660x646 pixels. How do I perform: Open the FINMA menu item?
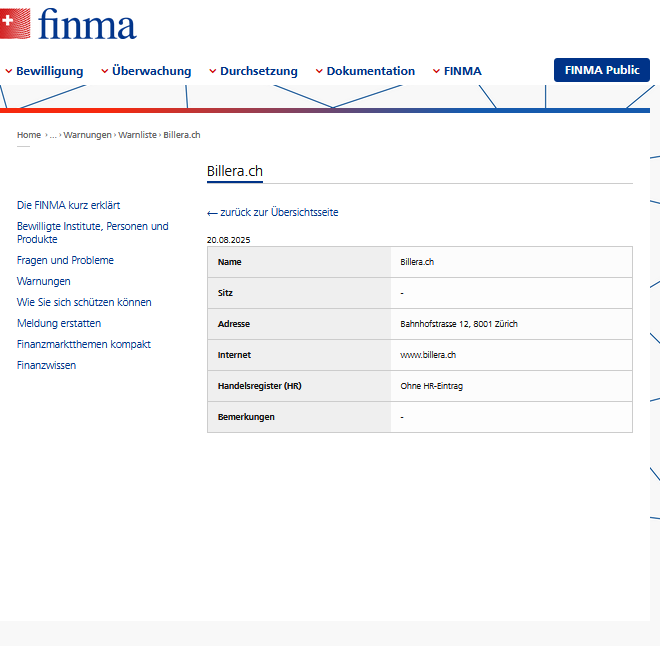pos(463,71)
